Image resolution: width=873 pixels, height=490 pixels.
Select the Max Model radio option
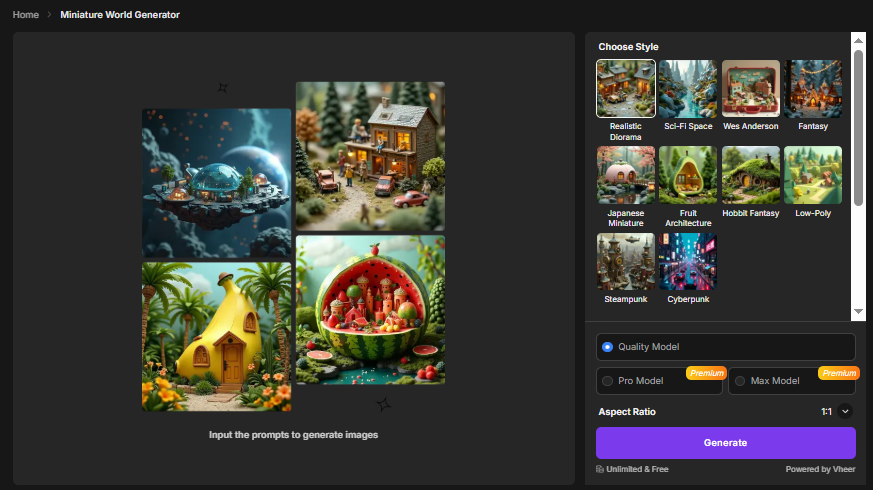coord(740,381)
